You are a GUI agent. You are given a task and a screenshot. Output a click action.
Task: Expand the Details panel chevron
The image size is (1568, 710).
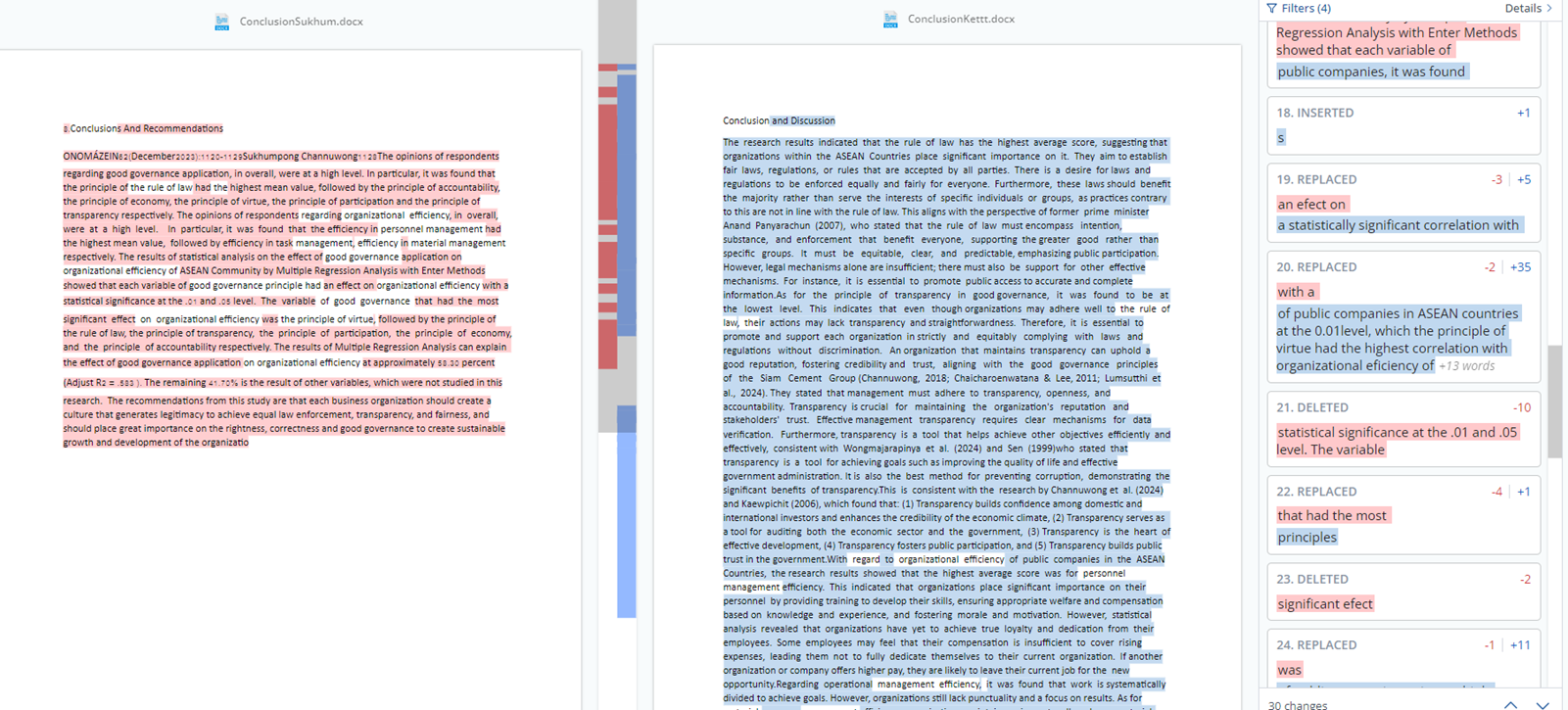[1548, 8]
